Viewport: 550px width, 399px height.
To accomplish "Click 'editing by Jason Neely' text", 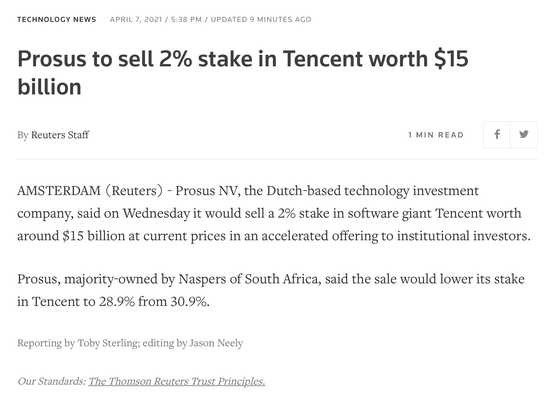I will coord(193,343).
